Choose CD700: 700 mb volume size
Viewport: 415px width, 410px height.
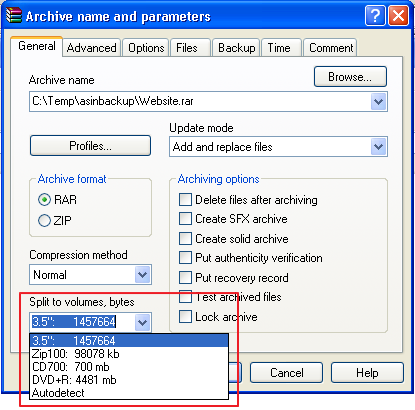coord(129,367)
